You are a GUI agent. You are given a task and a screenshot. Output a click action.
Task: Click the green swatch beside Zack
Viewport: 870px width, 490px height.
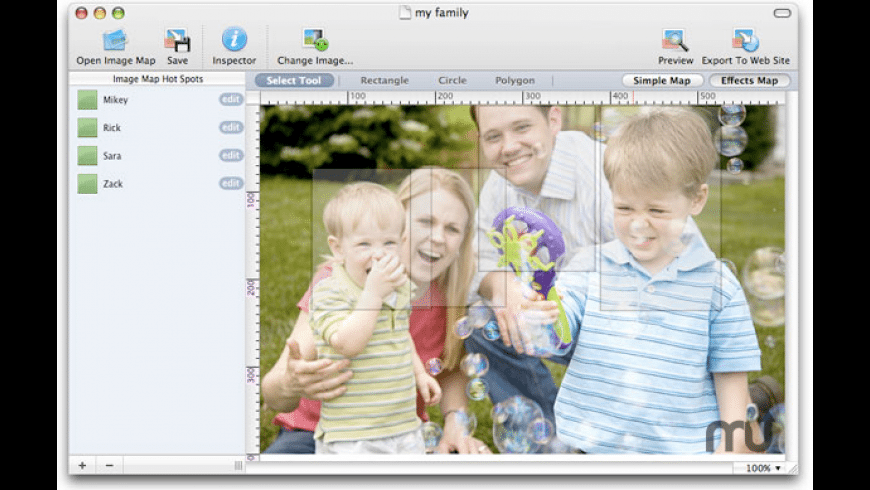tap(87, 184)
